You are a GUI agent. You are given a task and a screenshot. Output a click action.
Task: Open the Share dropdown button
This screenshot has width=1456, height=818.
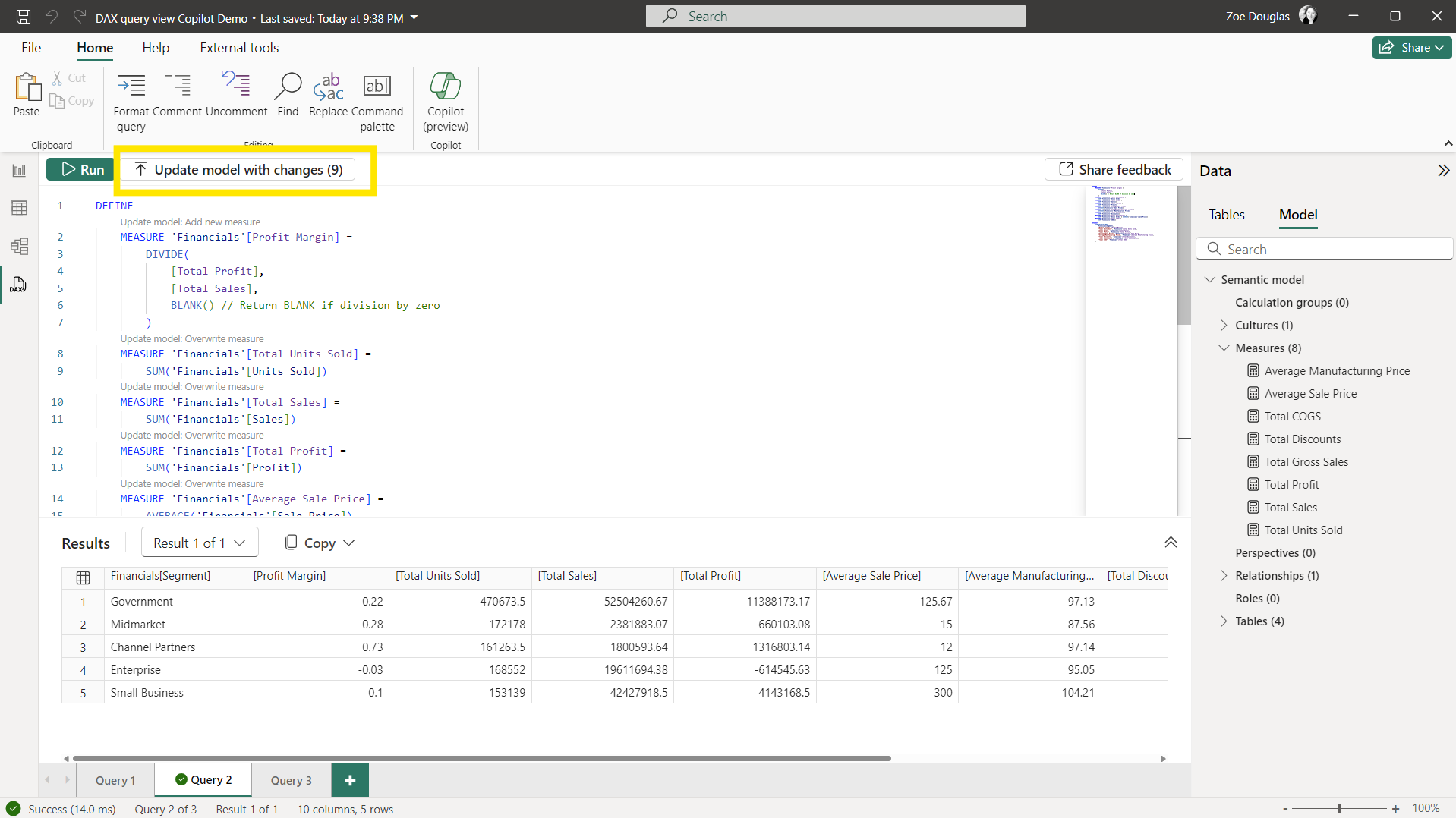coord(1411,47)
